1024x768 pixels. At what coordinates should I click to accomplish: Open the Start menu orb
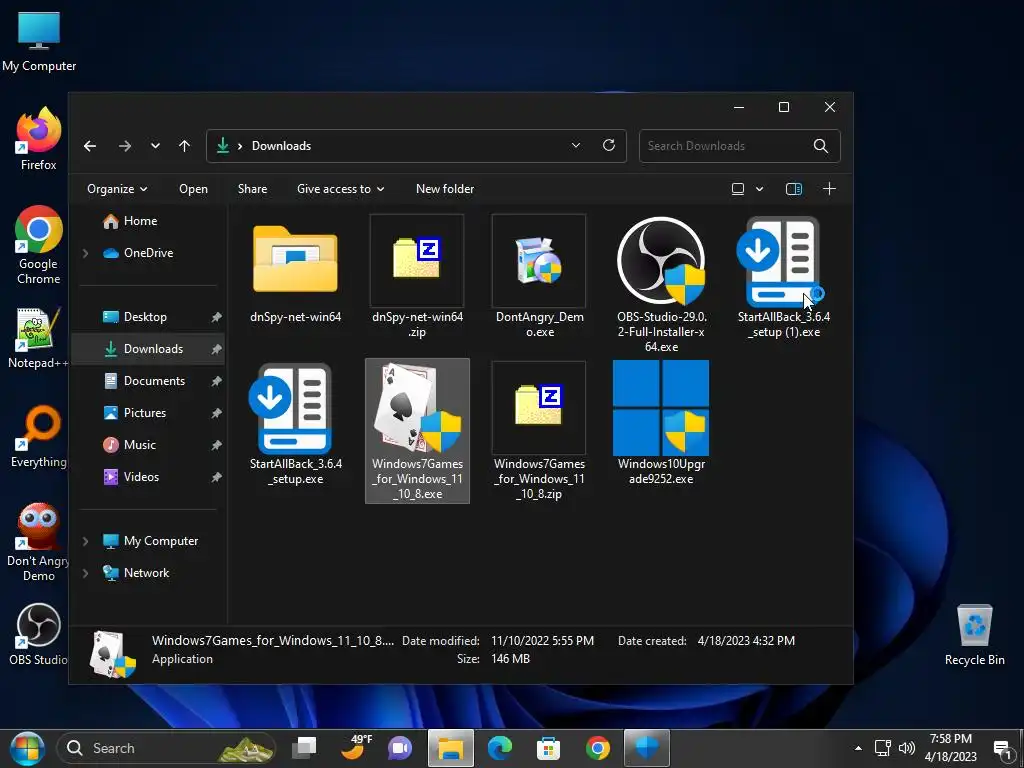tap(27, 748)
